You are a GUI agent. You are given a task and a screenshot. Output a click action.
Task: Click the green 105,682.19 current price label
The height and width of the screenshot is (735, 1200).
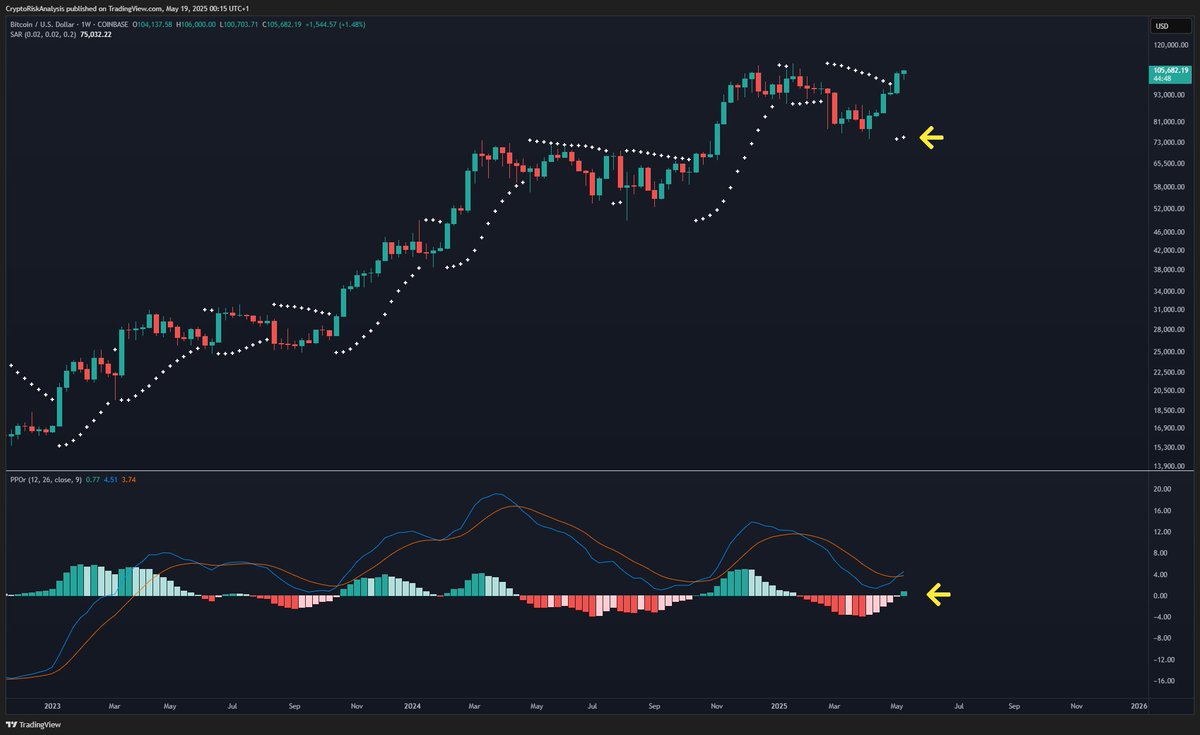click(1169, 70)
